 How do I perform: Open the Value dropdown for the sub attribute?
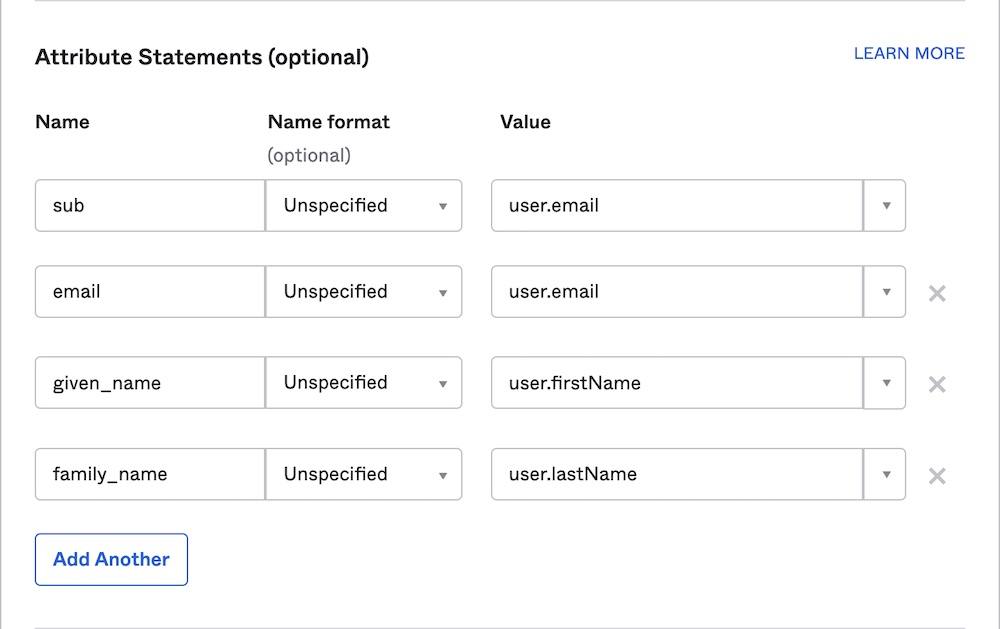coord(884,205)
